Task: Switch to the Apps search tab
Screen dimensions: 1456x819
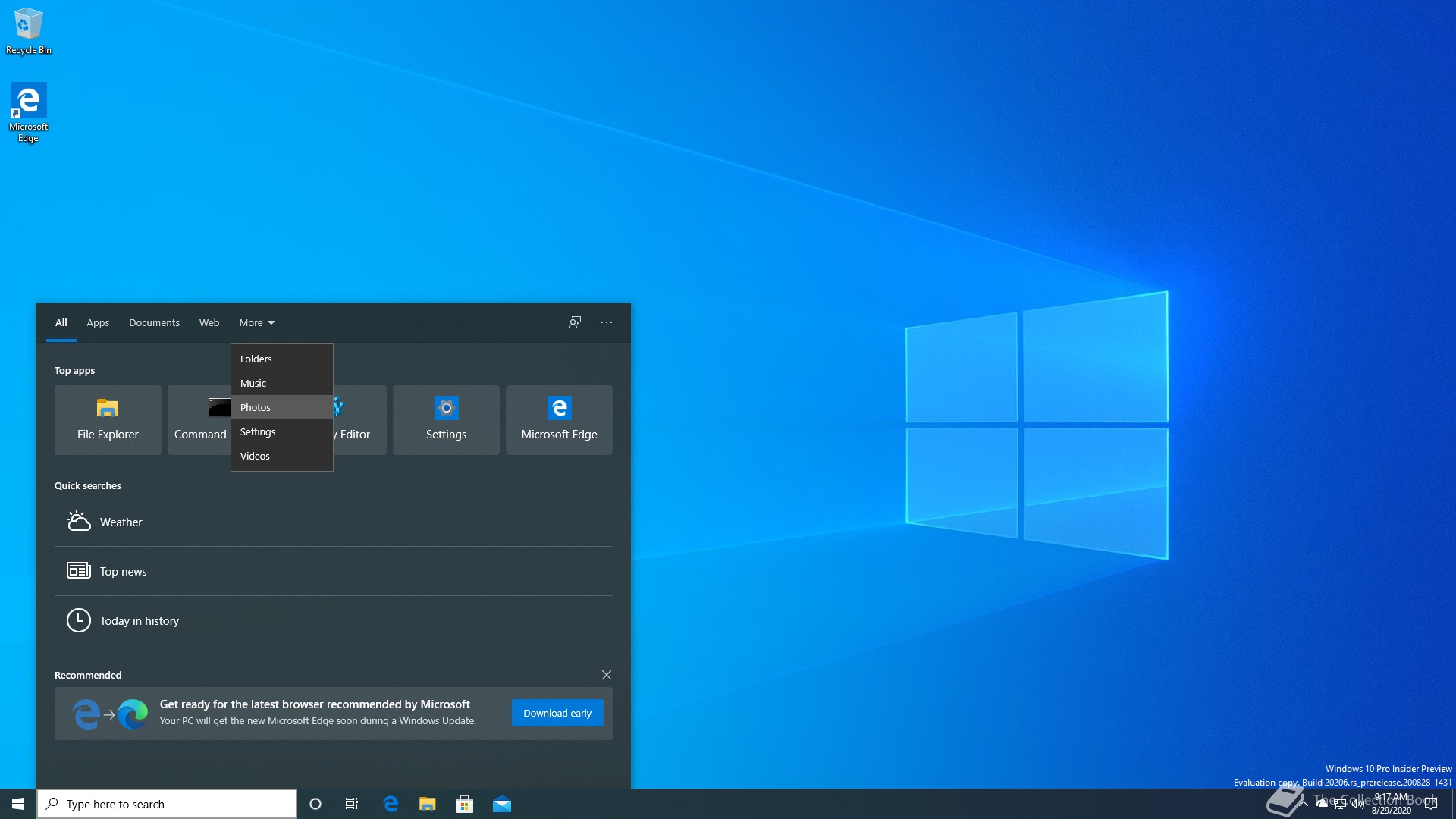Action: click(98, 323)
